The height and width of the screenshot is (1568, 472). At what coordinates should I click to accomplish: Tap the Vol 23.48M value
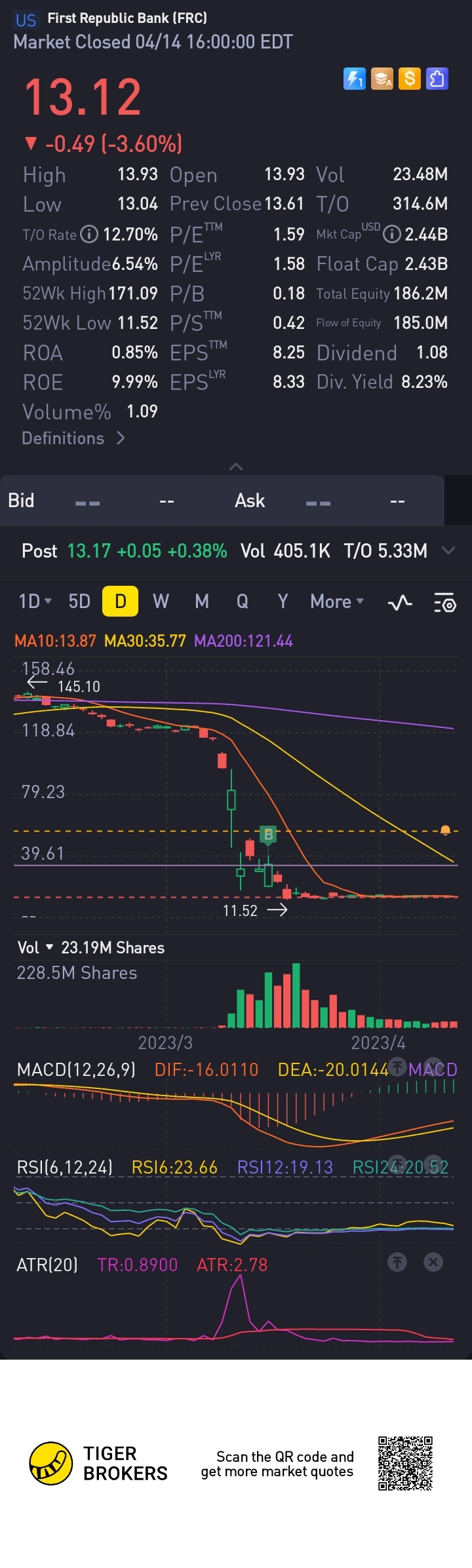(x=420, y=174)
